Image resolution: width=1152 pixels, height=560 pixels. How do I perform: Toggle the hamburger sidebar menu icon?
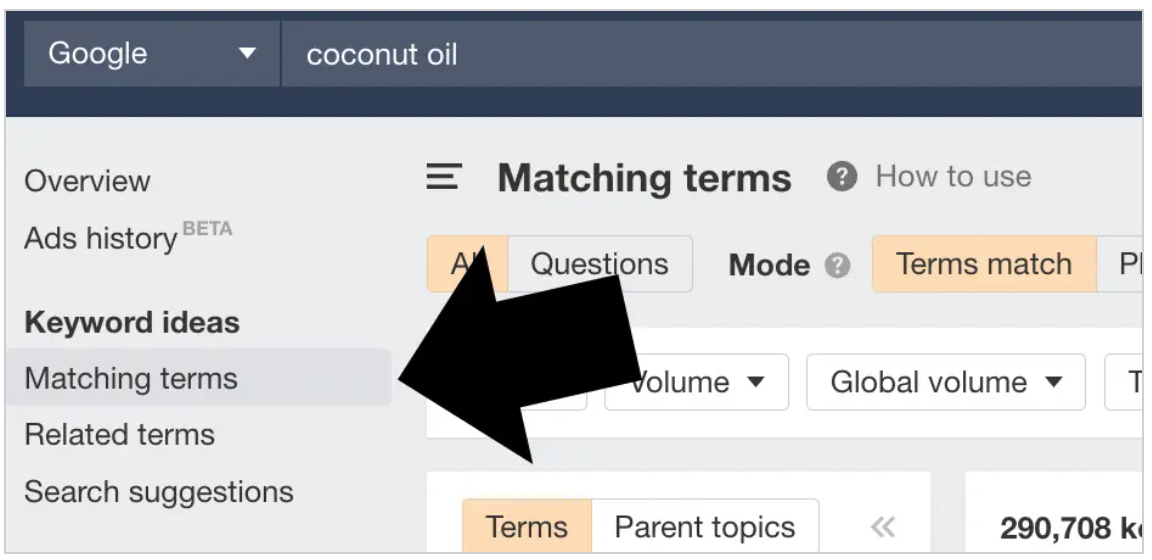point(444,177)
